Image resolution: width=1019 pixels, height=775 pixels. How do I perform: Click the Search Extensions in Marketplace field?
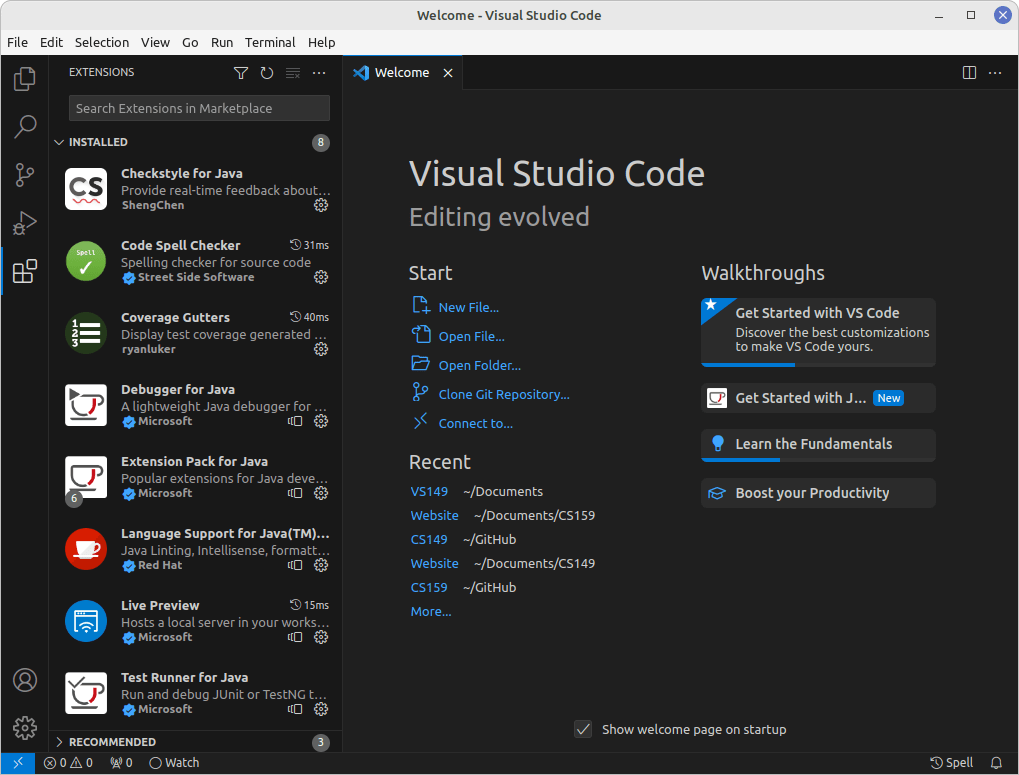198,108
